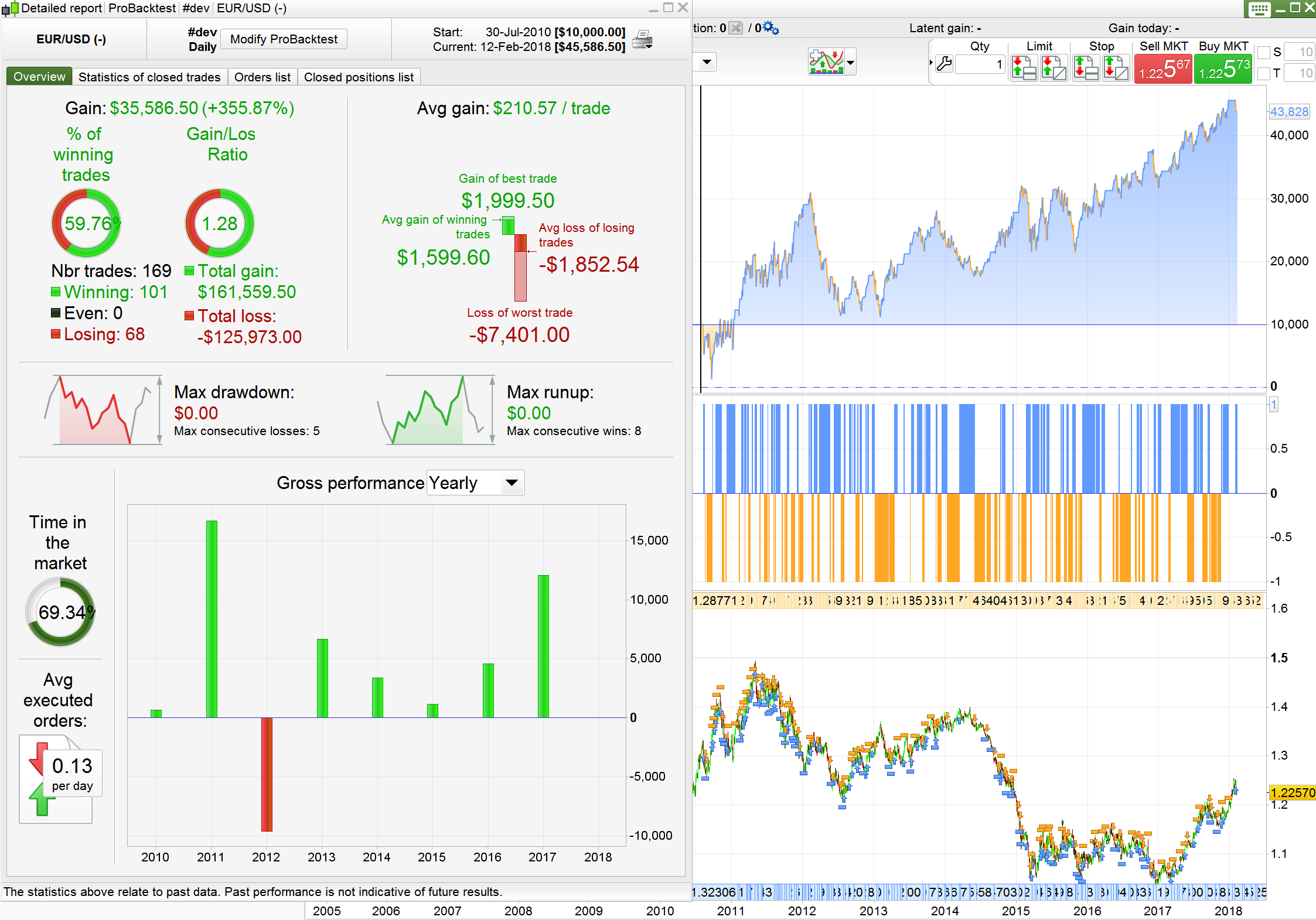Screen dimensions: 1316x920
Task: Click the Max runup chart thumbnail
Action: [436, 410]
